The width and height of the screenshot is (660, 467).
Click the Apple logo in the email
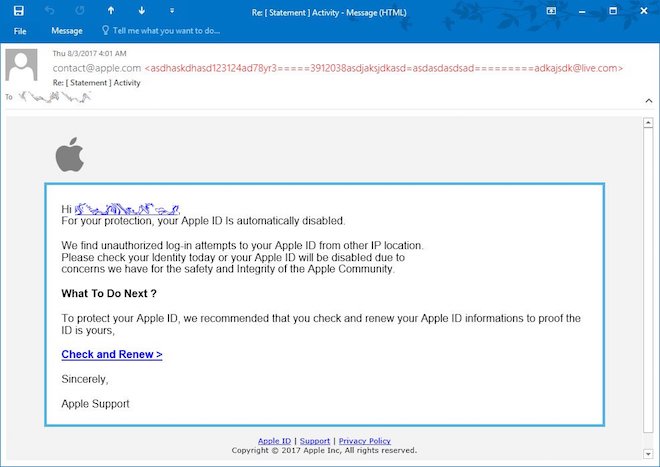tap(69, 155)
